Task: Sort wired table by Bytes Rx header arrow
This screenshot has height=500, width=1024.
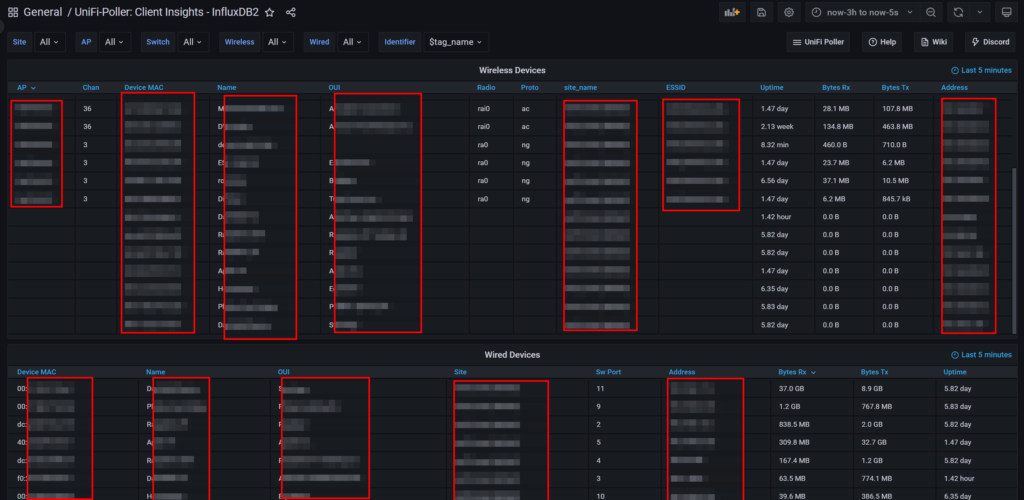Action: pos(813,372)
